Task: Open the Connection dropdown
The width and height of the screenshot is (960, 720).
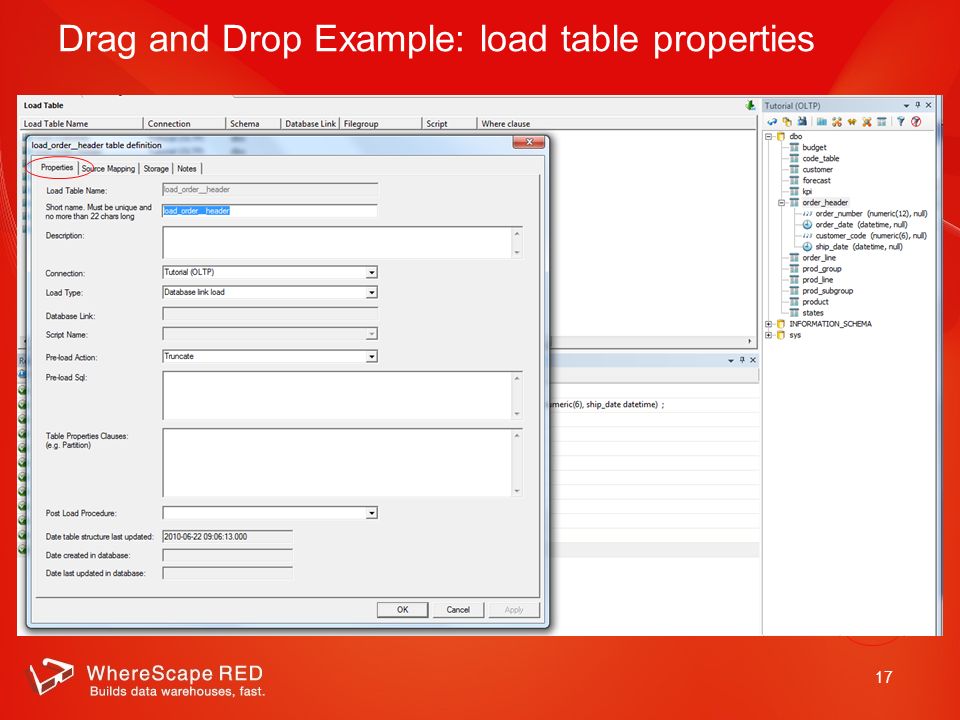Action: [372, 272]
